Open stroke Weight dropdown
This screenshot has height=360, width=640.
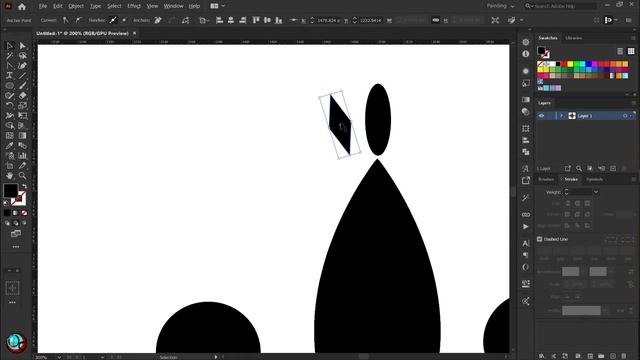596,192
